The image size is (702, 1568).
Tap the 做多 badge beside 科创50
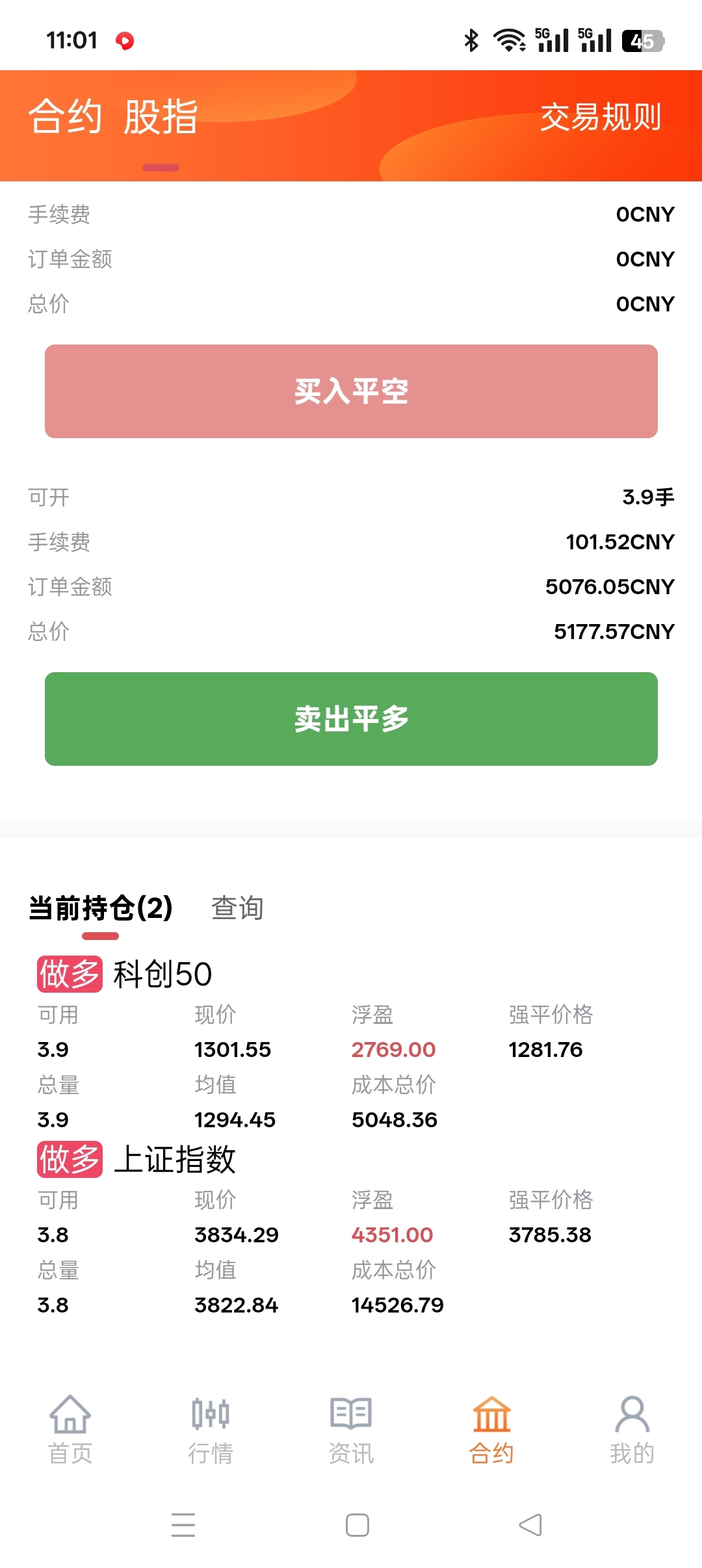[70, 974]
